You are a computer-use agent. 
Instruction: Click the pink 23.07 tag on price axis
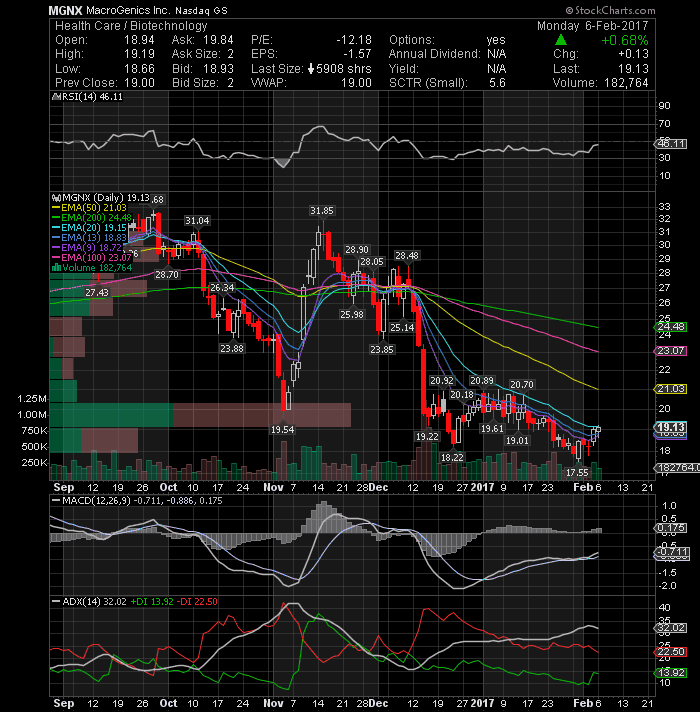[671, 351]
